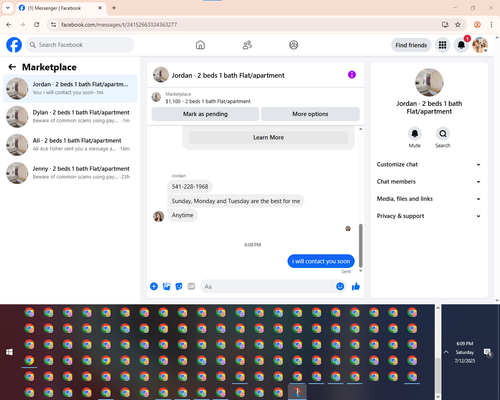This screenshot has width=500, height=400.
Task: Open the Jordan apartment conversation
Action: click(x=70, y=89)
